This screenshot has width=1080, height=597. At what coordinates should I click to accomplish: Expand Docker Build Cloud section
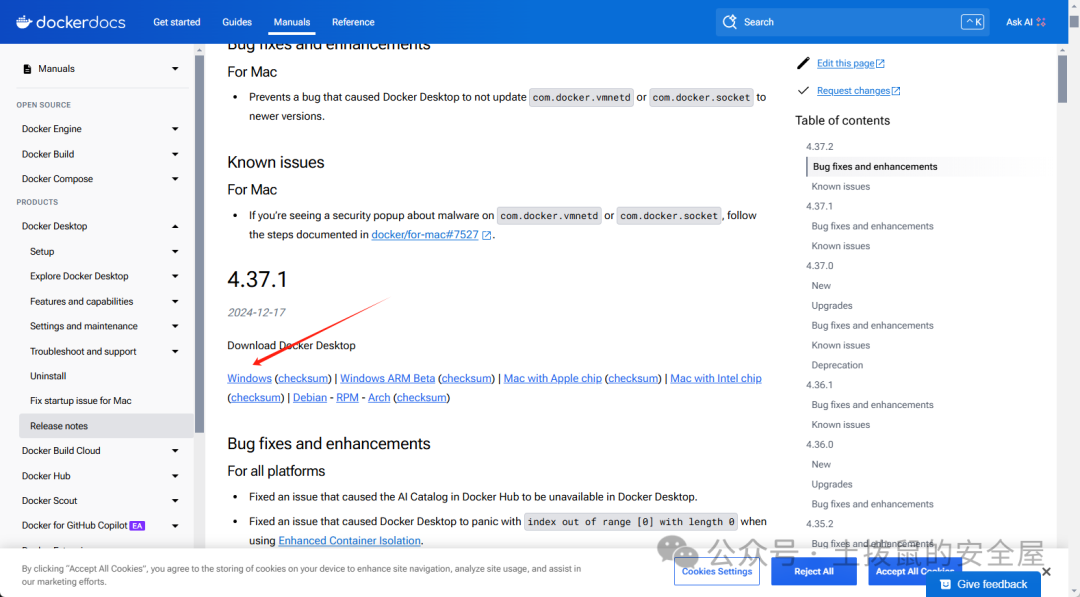(175, 451)
